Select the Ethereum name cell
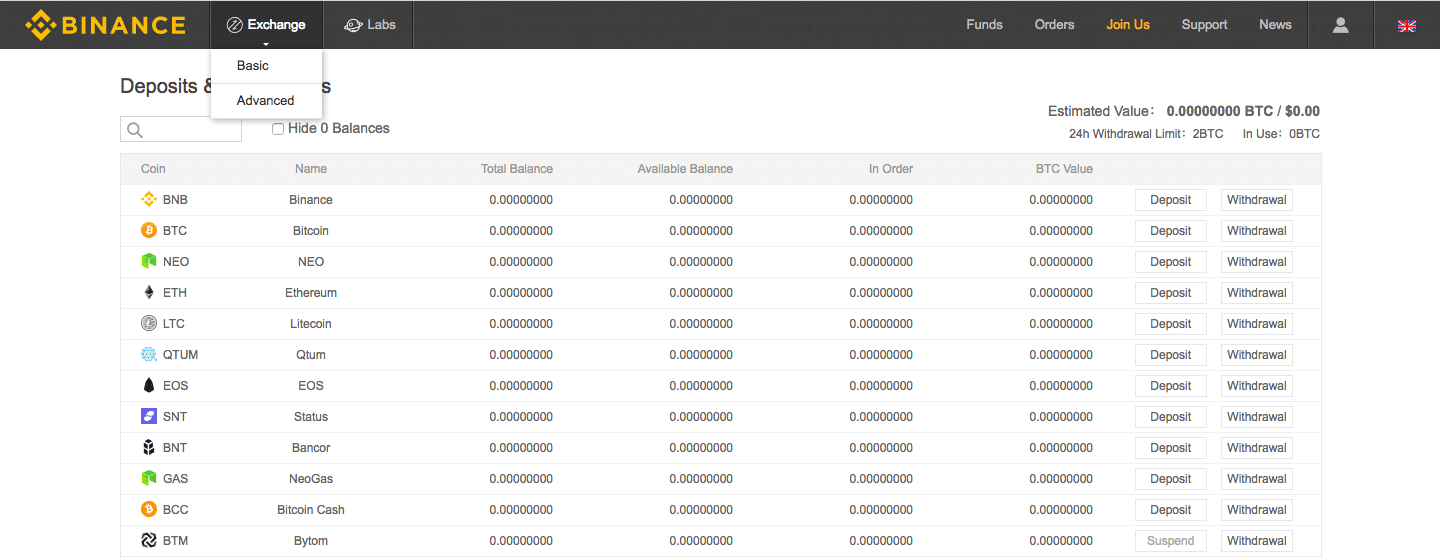 tap(311, 293)
